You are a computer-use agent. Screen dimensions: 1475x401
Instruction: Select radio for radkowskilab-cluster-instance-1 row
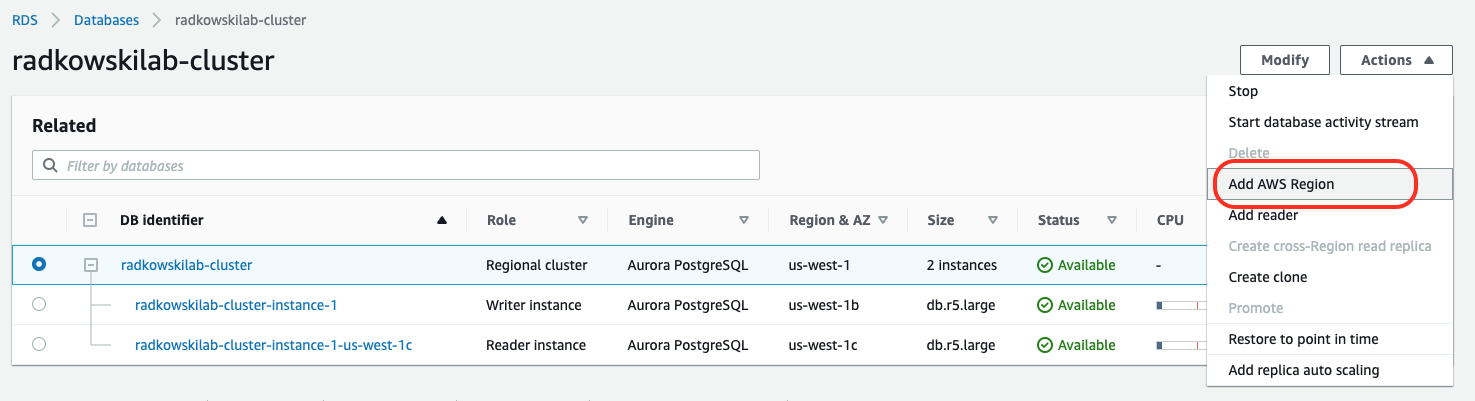tap(39, 305)
